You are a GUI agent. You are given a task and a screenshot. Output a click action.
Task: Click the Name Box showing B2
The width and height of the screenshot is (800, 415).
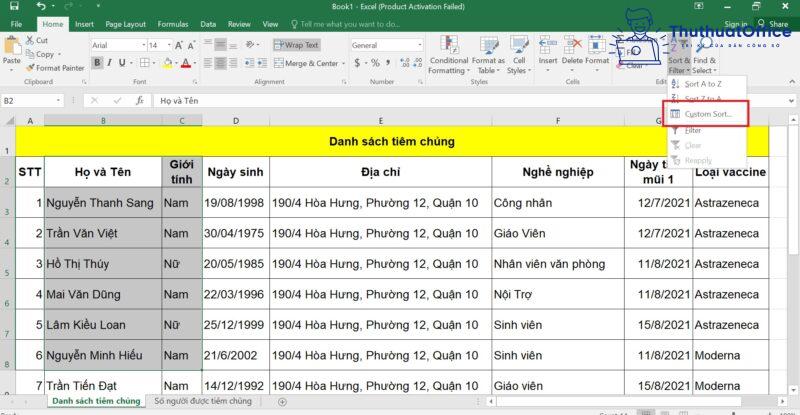point(32,101)
